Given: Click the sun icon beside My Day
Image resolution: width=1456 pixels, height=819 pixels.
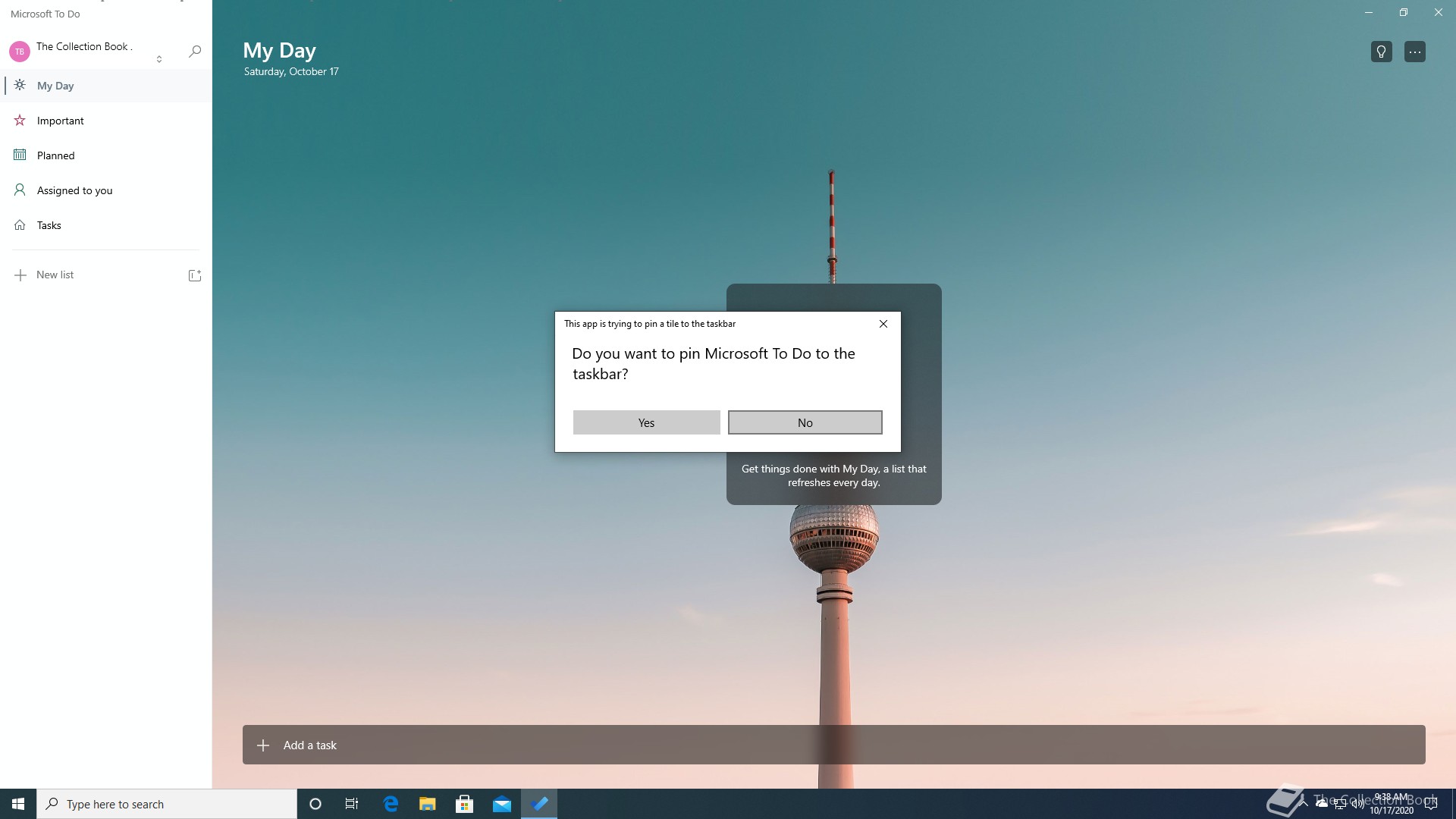Looking at the screenshot, I should (20, 85).
